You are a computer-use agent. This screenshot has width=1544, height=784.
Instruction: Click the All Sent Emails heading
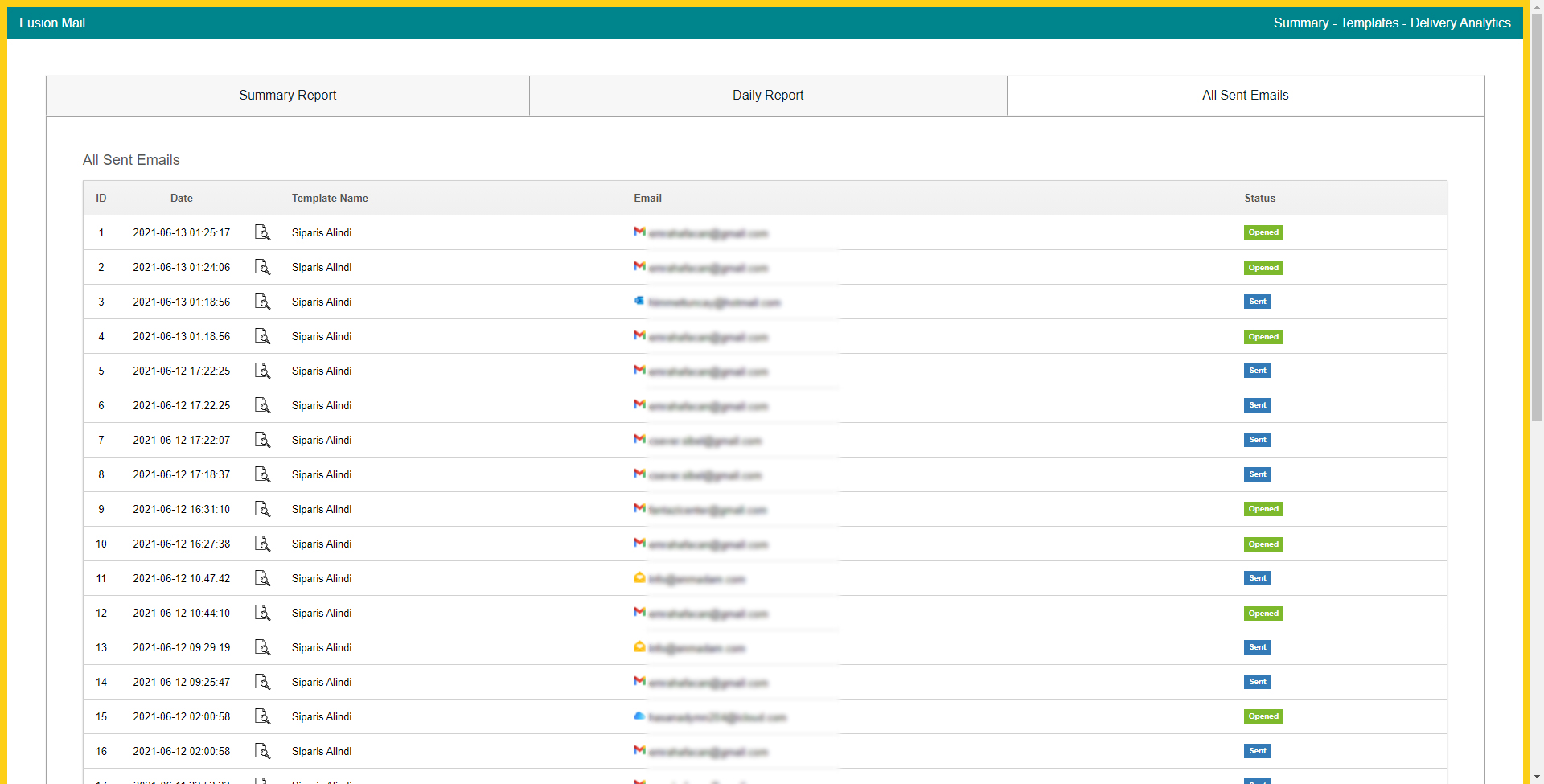pos(131,160)
